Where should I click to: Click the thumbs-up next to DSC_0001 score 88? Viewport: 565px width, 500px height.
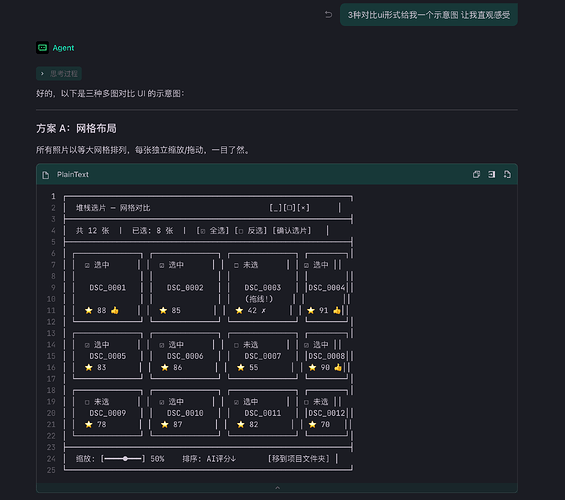[115, 310]
